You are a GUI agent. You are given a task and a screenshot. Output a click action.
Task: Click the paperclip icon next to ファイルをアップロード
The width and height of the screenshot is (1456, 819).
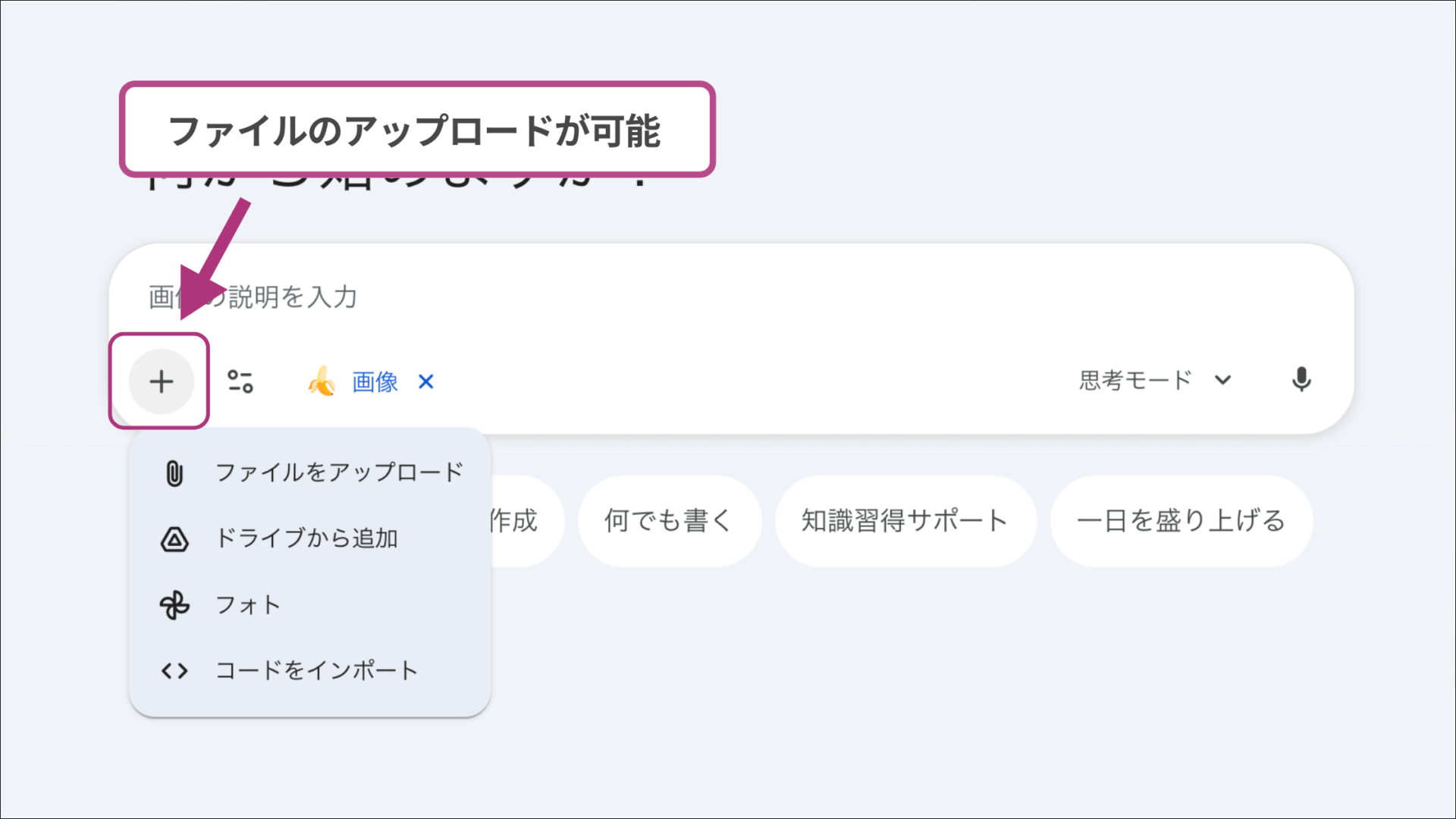point(174,472)
